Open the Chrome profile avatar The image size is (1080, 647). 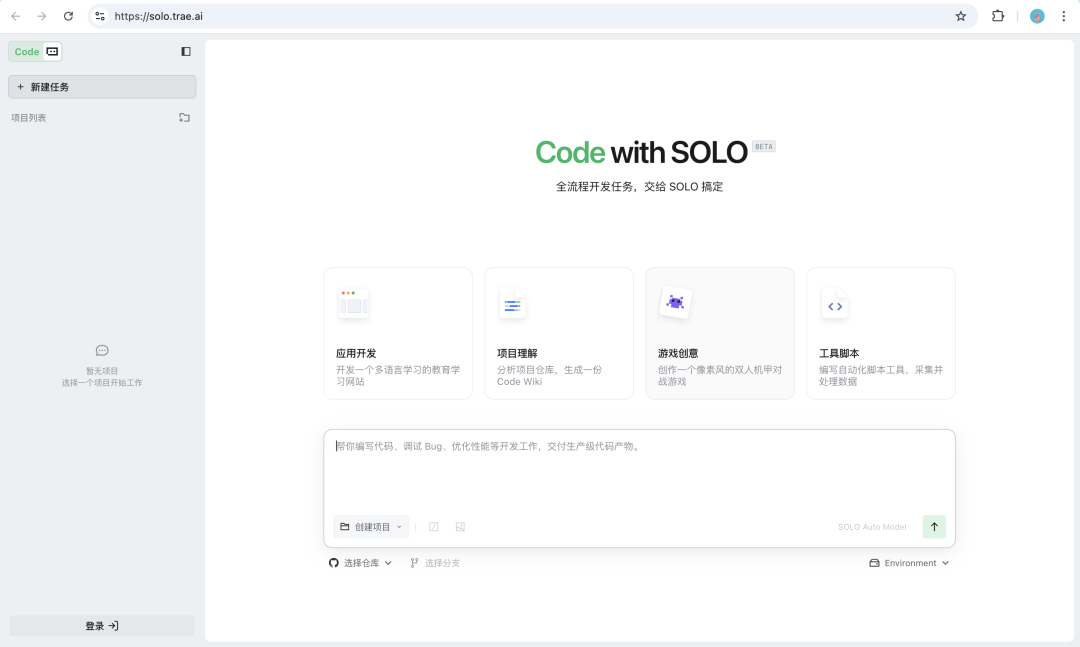click(1037, 16)
